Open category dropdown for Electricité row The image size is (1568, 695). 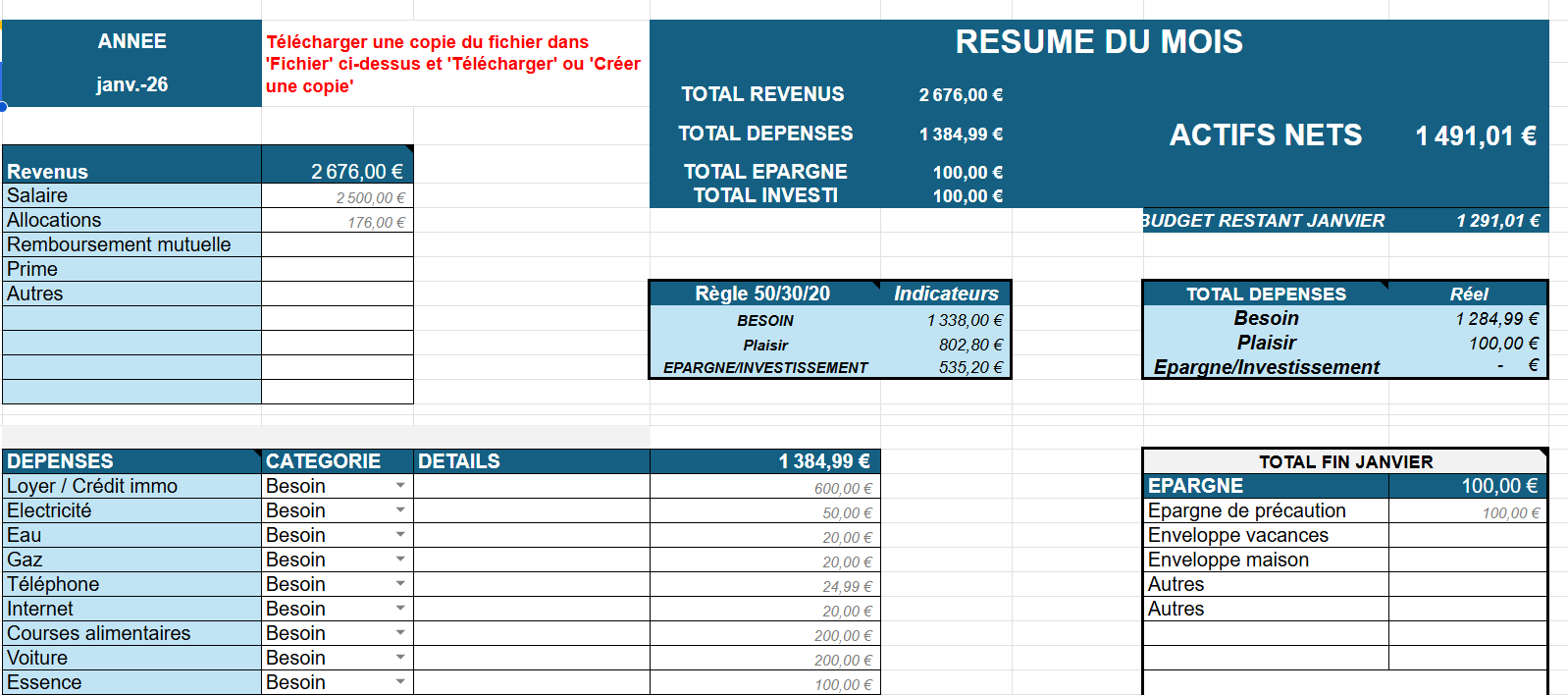click(400, 510)
